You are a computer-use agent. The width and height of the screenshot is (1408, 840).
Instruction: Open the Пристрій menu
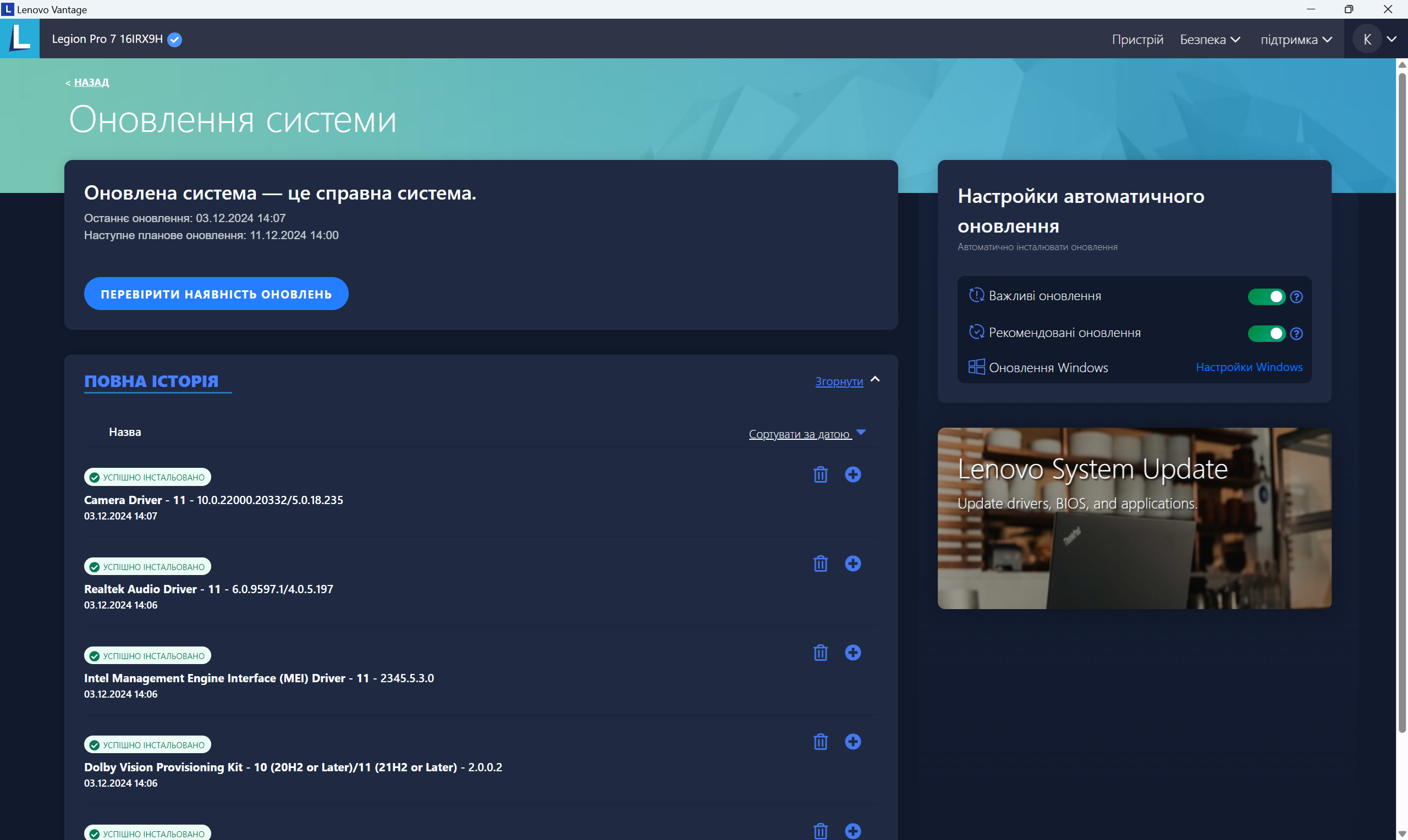[x=1137, y=39]
